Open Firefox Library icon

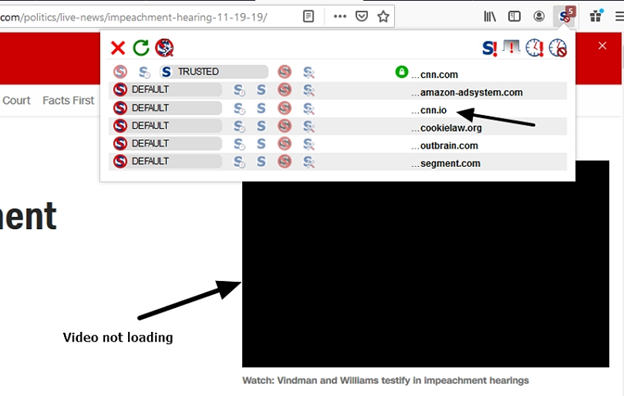click(489, 16)
